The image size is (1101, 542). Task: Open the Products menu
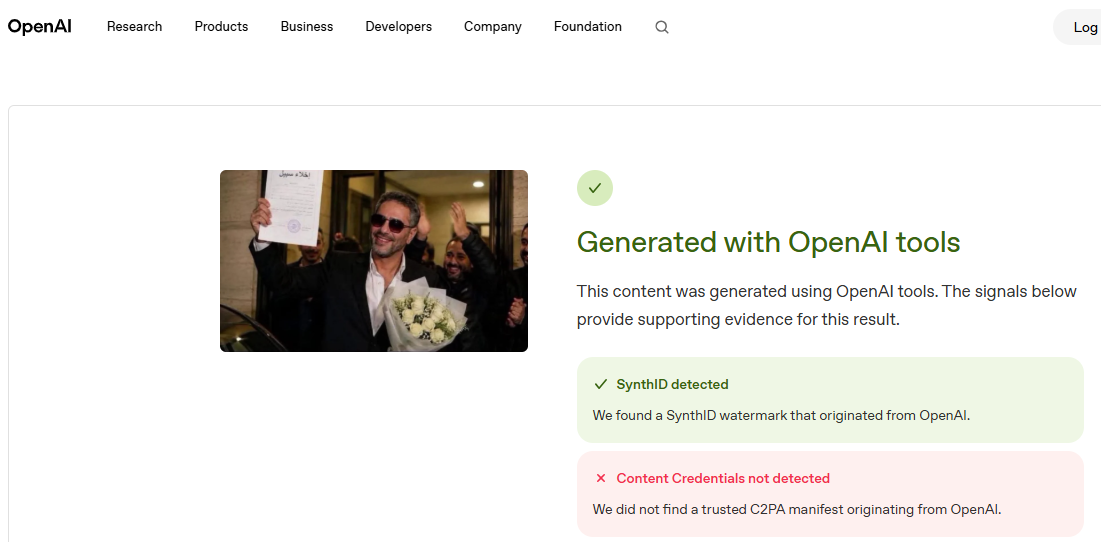click(221, 27)
